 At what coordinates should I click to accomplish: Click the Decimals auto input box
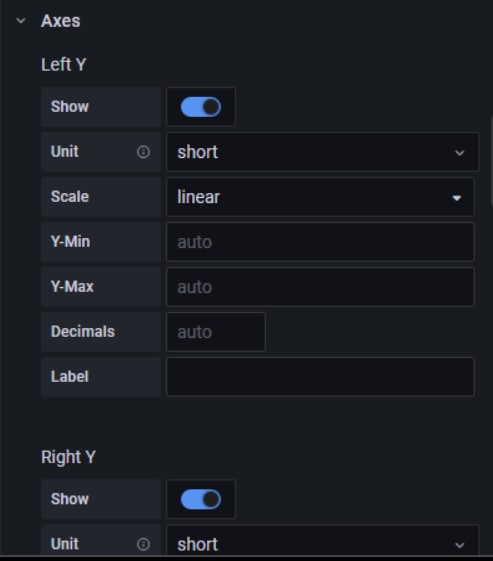pyautogui.click(x=216, y=332)
